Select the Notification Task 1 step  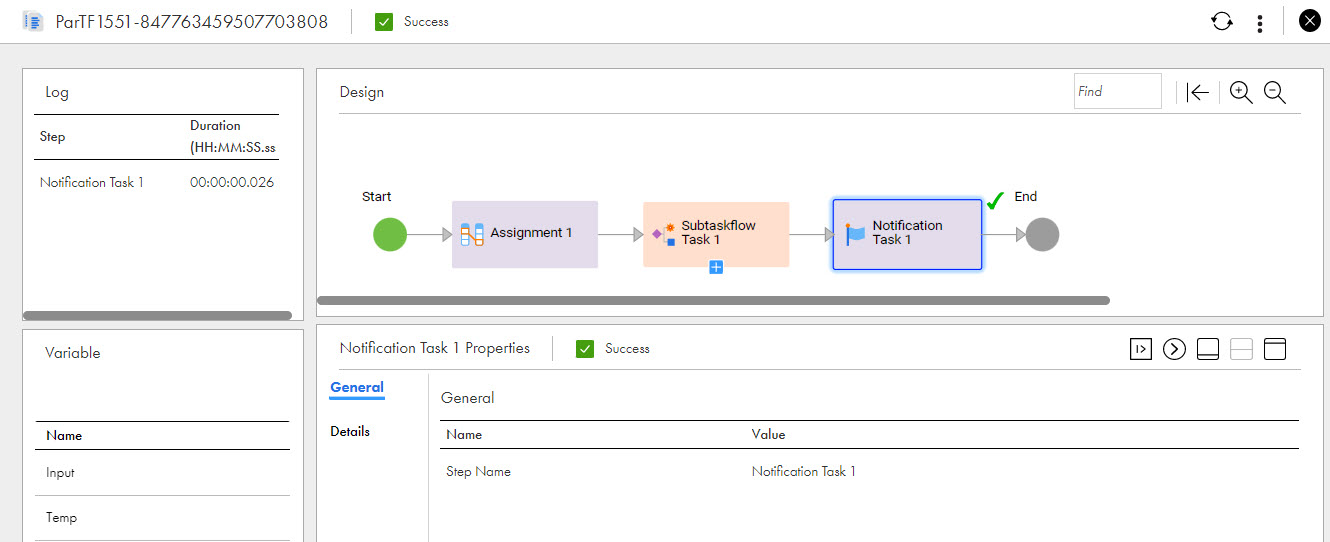click(907, 234)
